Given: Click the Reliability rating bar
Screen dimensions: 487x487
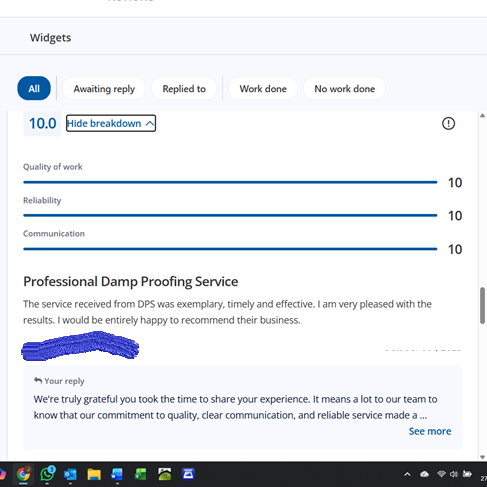Looking at the screenshot, I should pos(230,215).
